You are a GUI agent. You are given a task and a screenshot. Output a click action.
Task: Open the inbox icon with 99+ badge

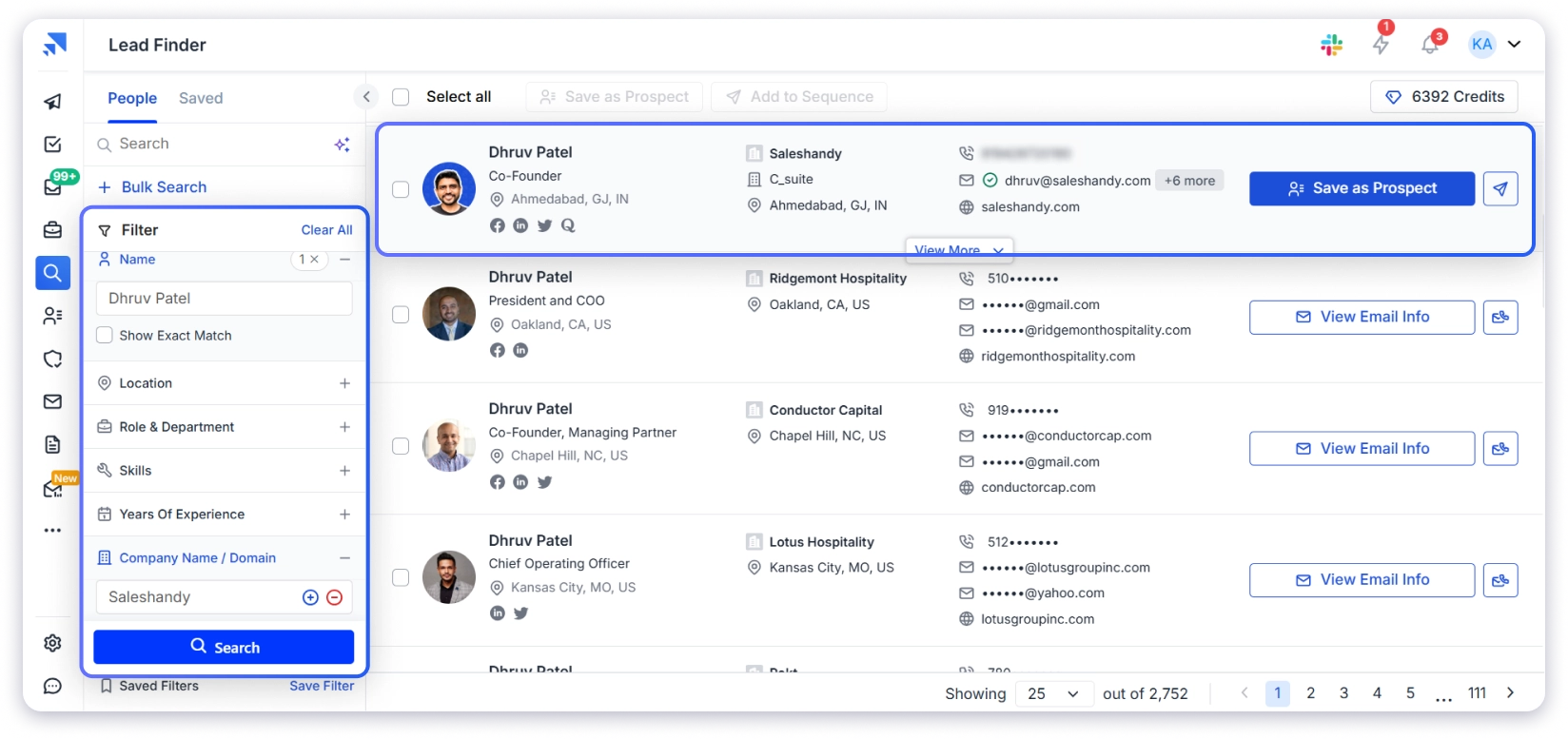(x=53, y=186)
